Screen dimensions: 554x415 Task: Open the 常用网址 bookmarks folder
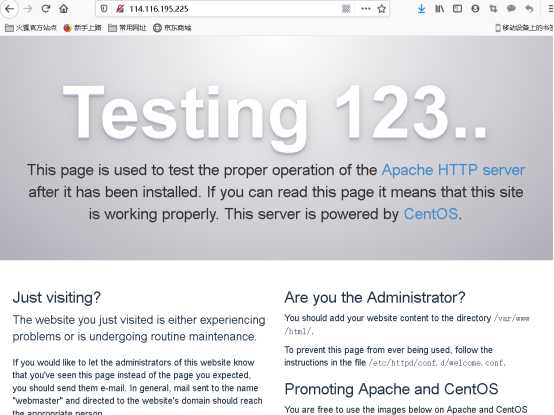click(127, 28)
